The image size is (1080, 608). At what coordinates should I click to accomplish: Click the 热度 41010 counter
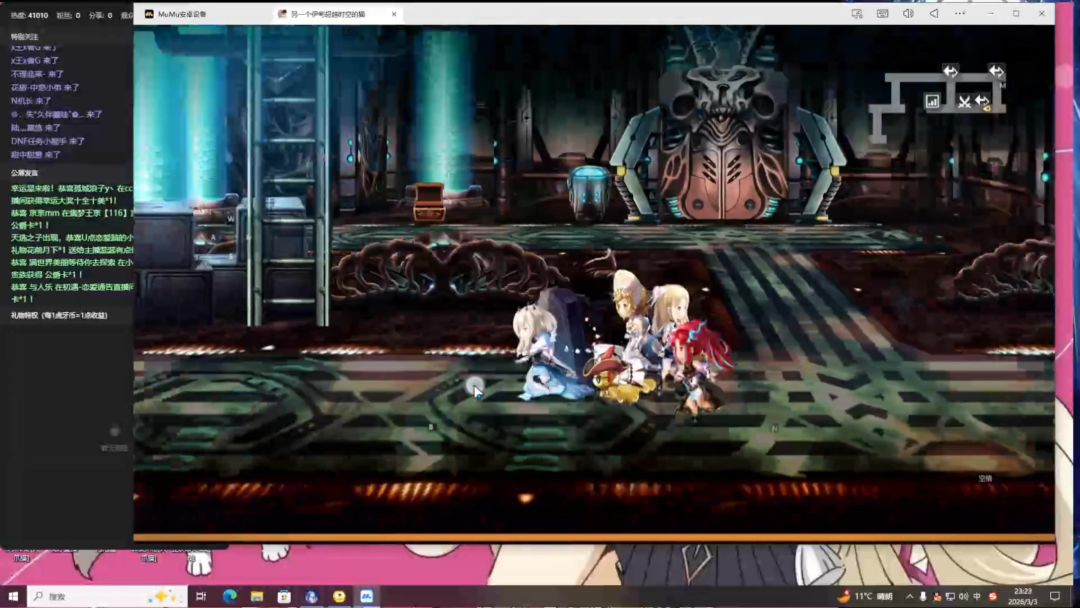coord(28,15)
